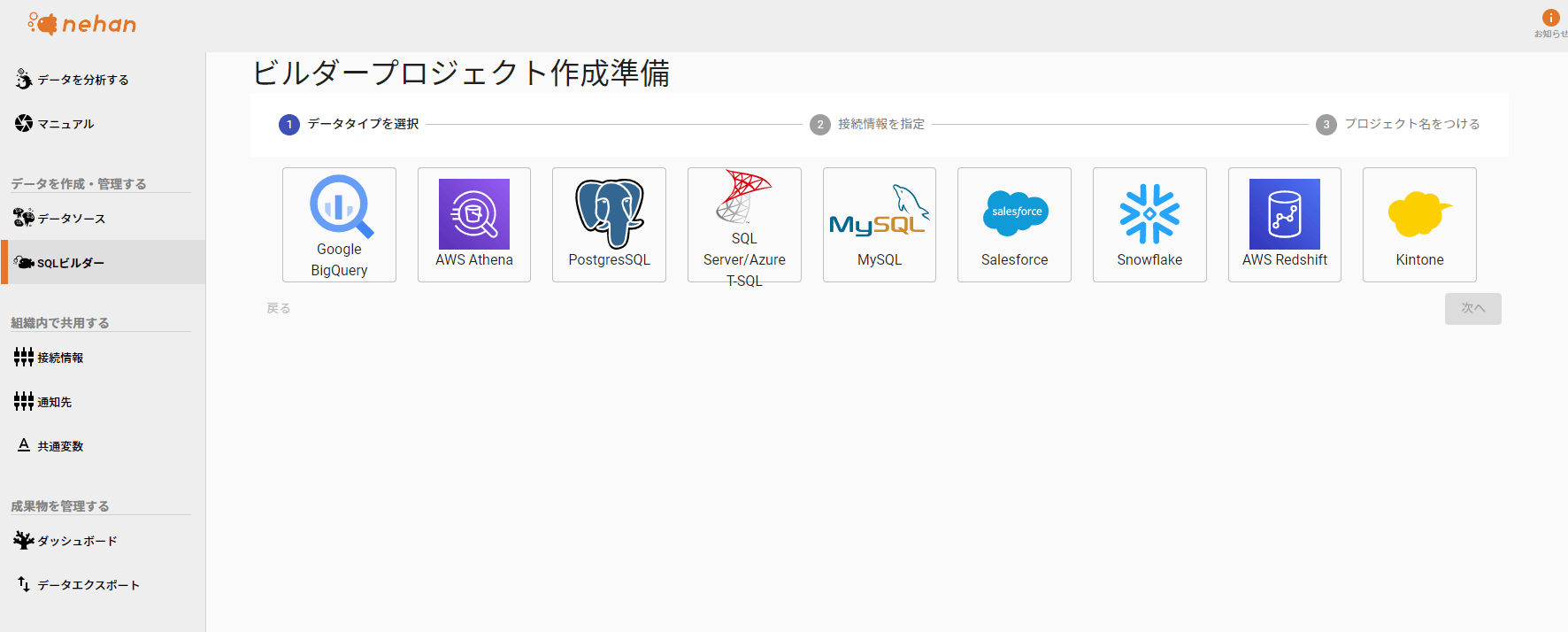1568x632 pixels.
Task: Click the 通知先 sidebar icon
Action: pos(24,401)
